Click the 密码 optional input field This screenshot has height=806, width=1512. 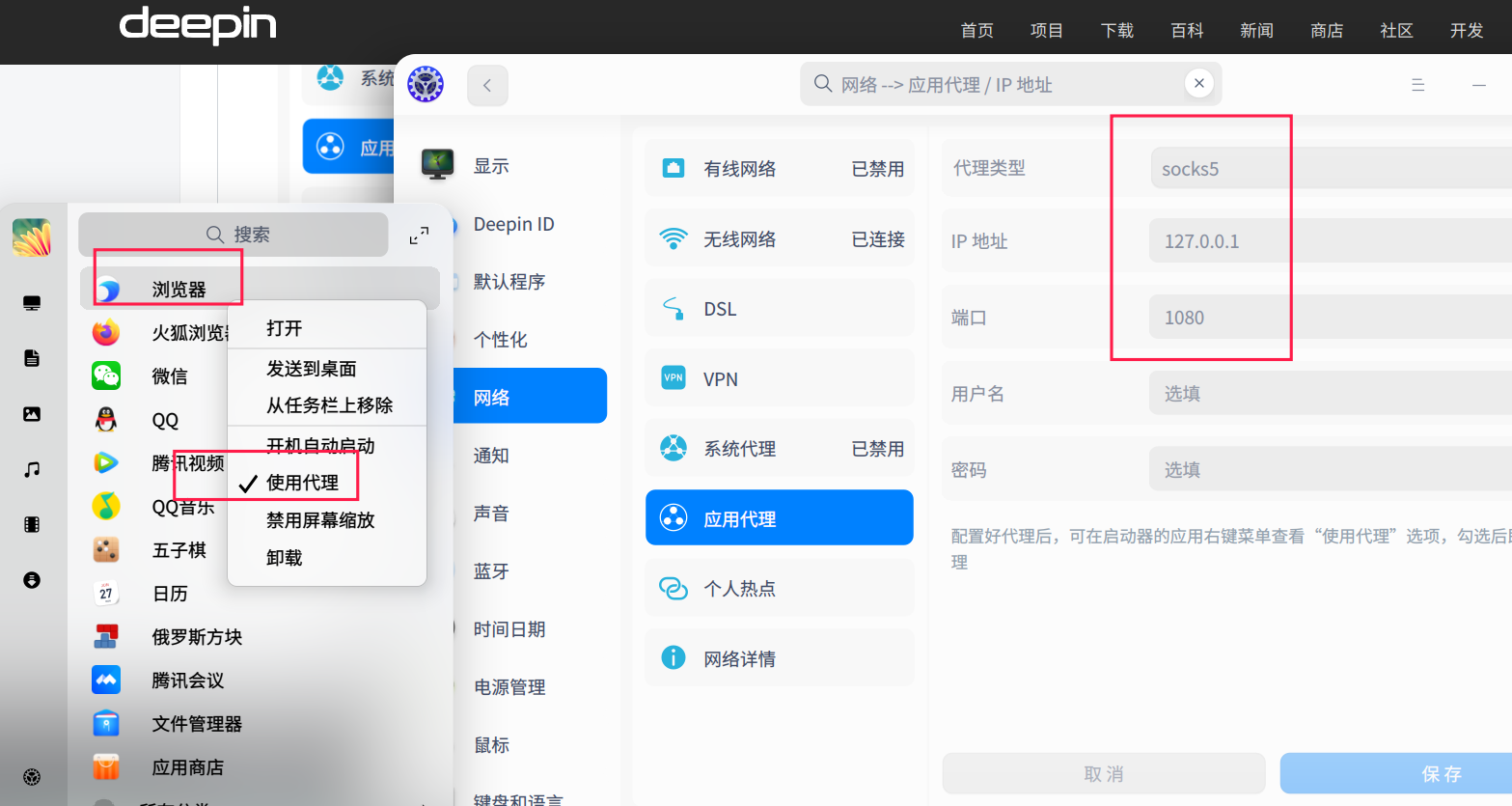[x=1331, y=470]
